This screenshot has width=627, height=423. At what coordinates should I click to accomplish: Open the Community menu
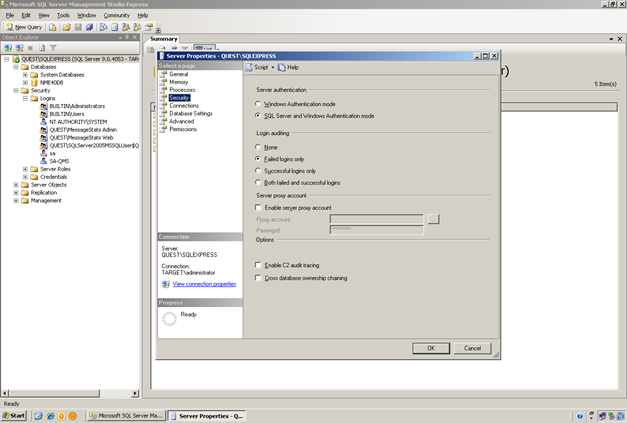(x=117, y=15)
